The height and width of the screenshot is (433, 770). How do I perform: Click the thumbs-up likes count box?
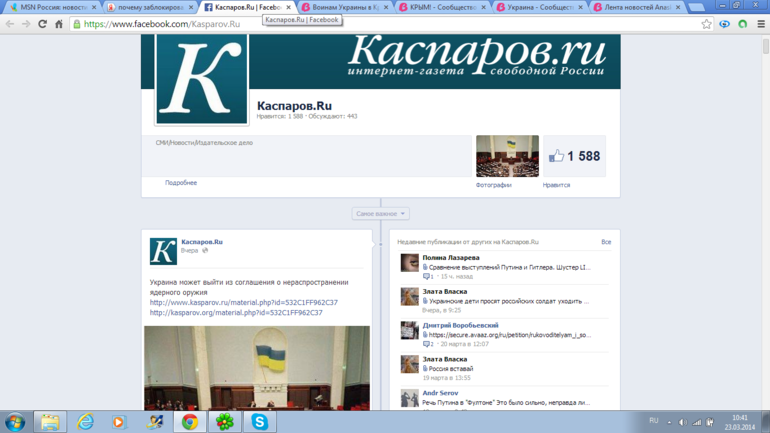tap(574, 156)
